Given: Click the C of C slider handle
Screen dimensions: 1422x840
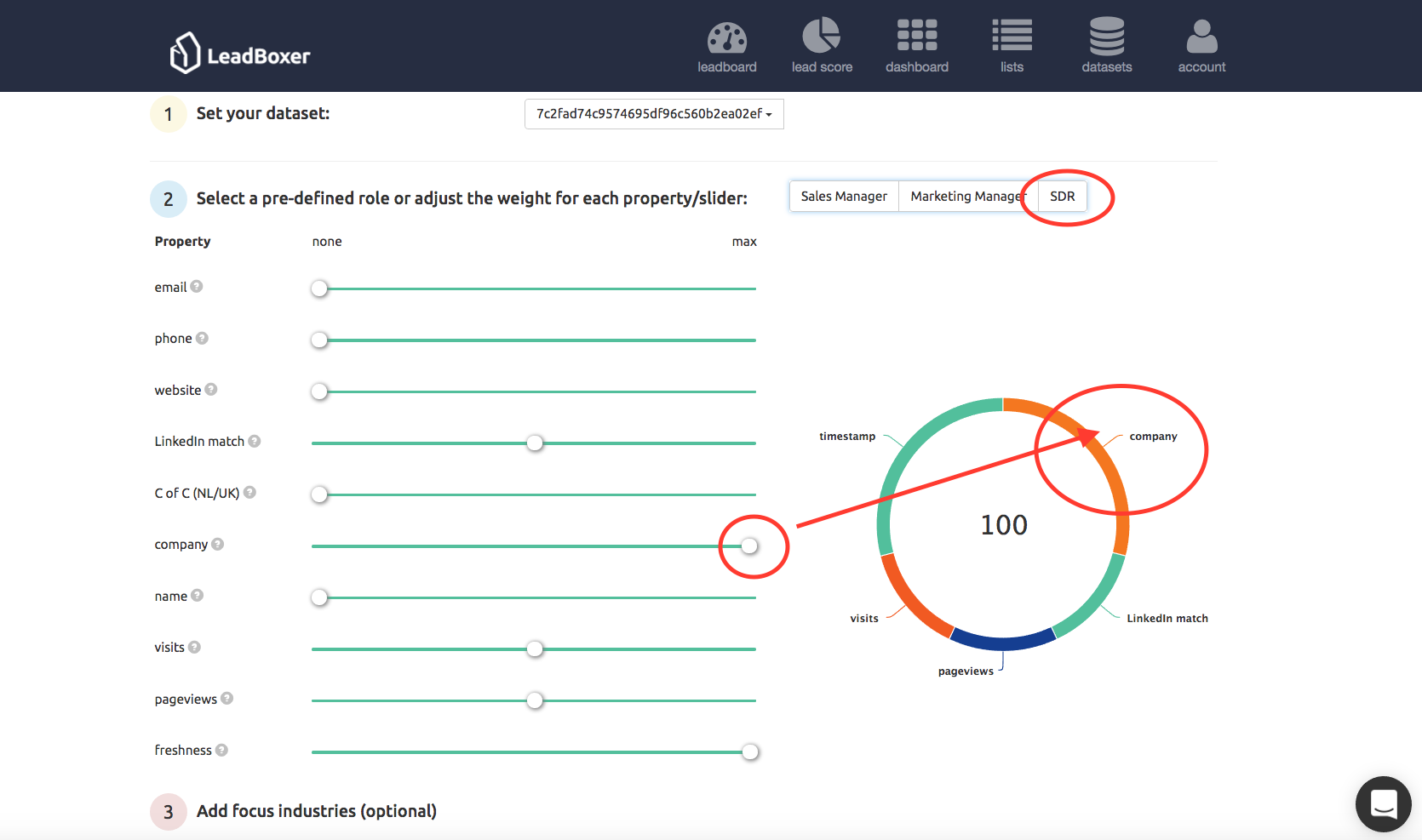Looking at the screenshot, I should pos(319,494).
